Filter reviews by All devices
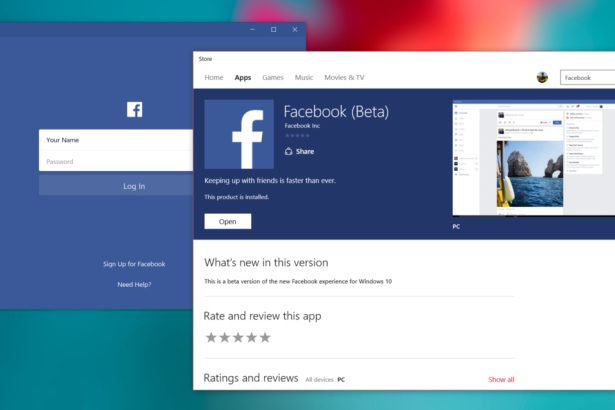 [318, 380]
